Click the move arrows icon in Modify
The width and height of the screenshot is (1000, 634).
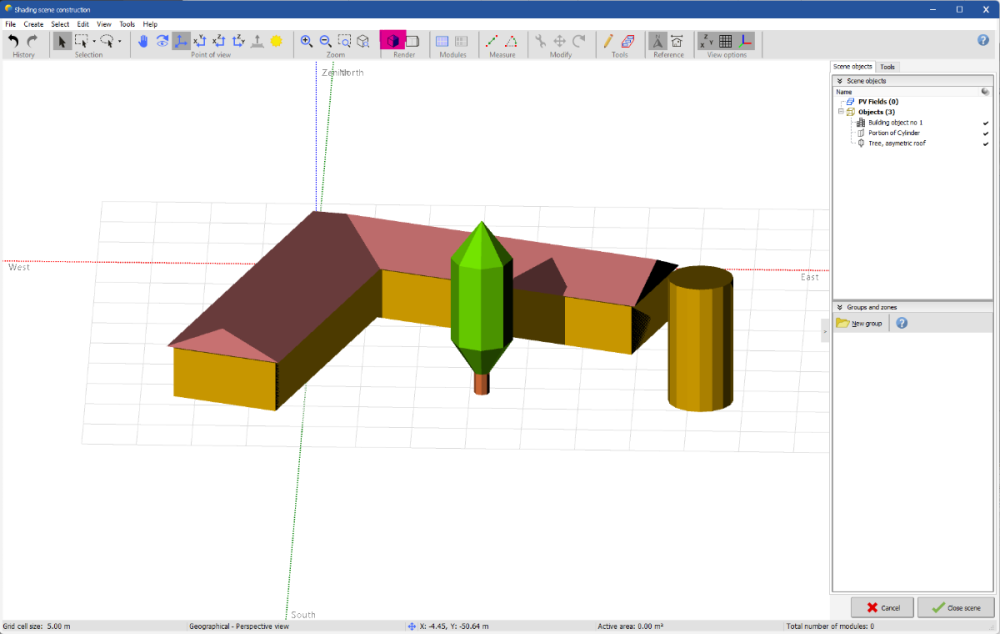pos(559,41)
